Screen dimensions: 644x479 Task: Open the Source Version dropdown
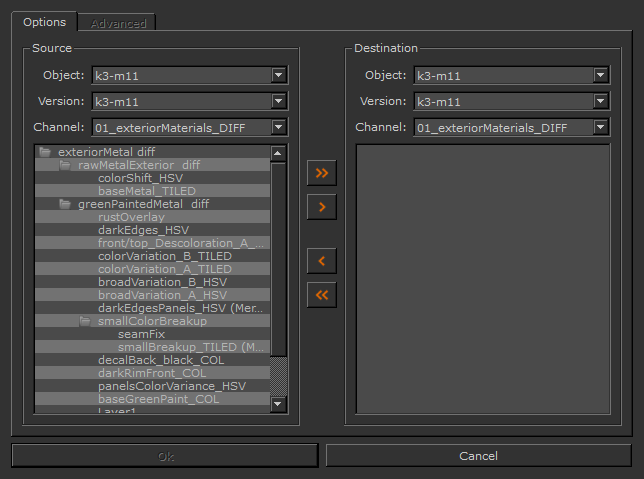click(x=279, y=101)
